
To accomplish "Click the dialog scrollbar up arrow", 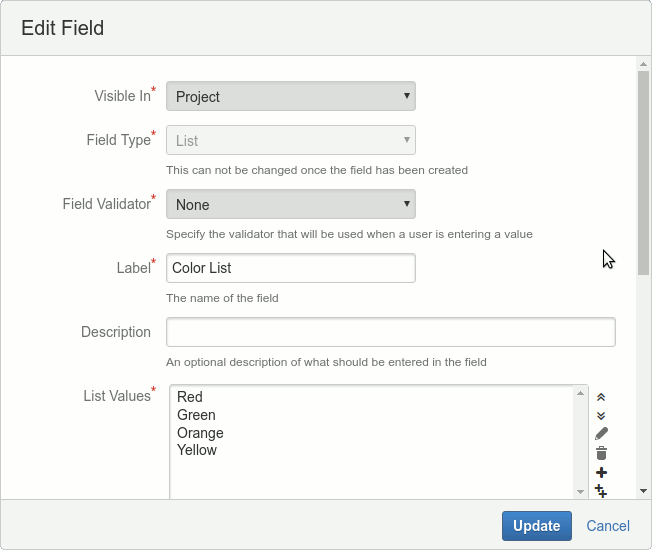I will click(643, 64).
